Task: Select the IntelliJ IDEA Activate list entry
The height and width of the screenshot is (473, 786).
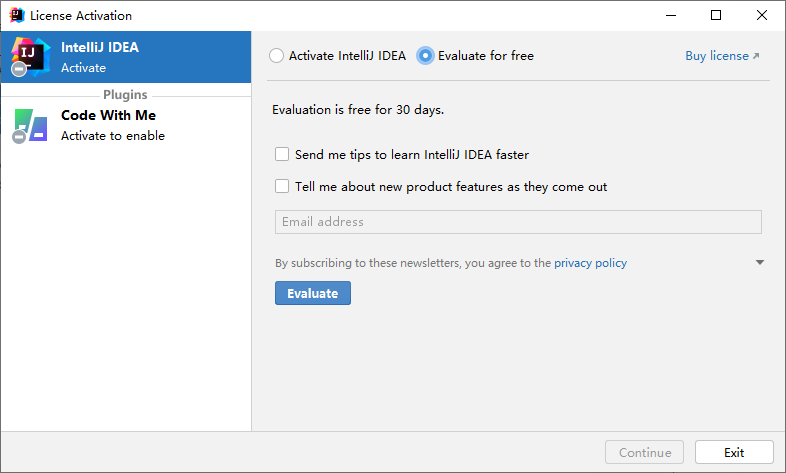Action: (x=126, y=57)
